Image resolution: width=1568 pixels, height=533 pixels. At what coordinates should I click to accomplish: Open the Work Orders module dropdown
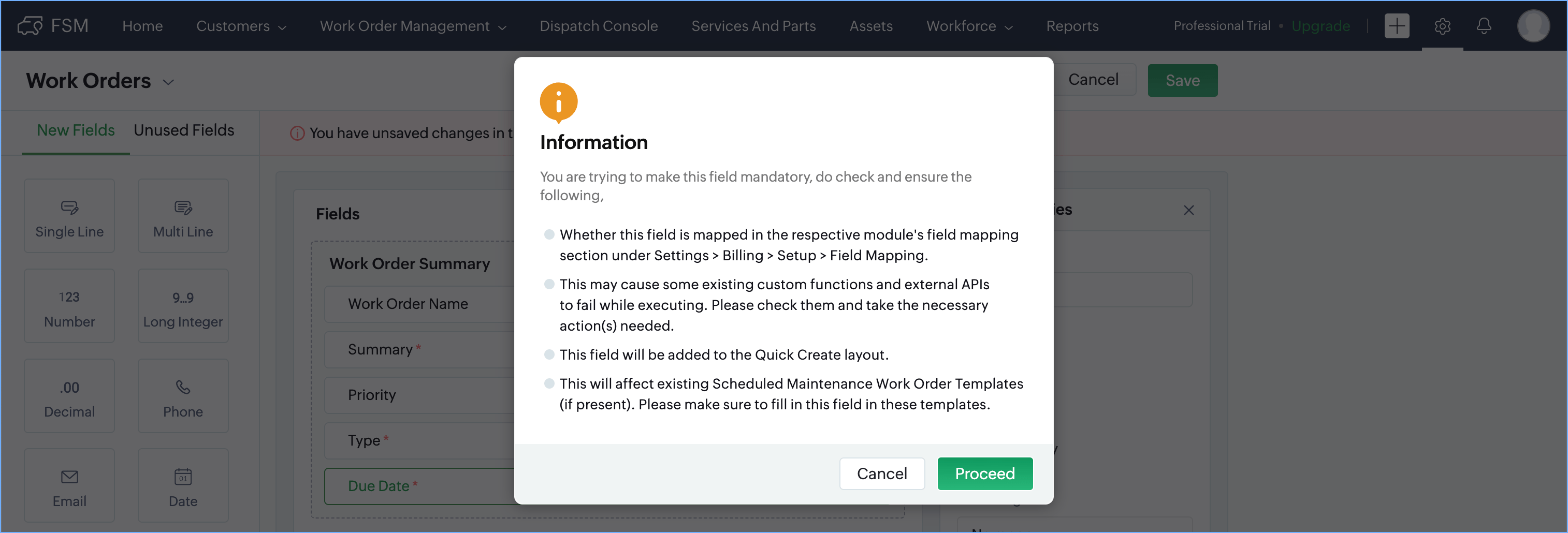pos(168,82)
